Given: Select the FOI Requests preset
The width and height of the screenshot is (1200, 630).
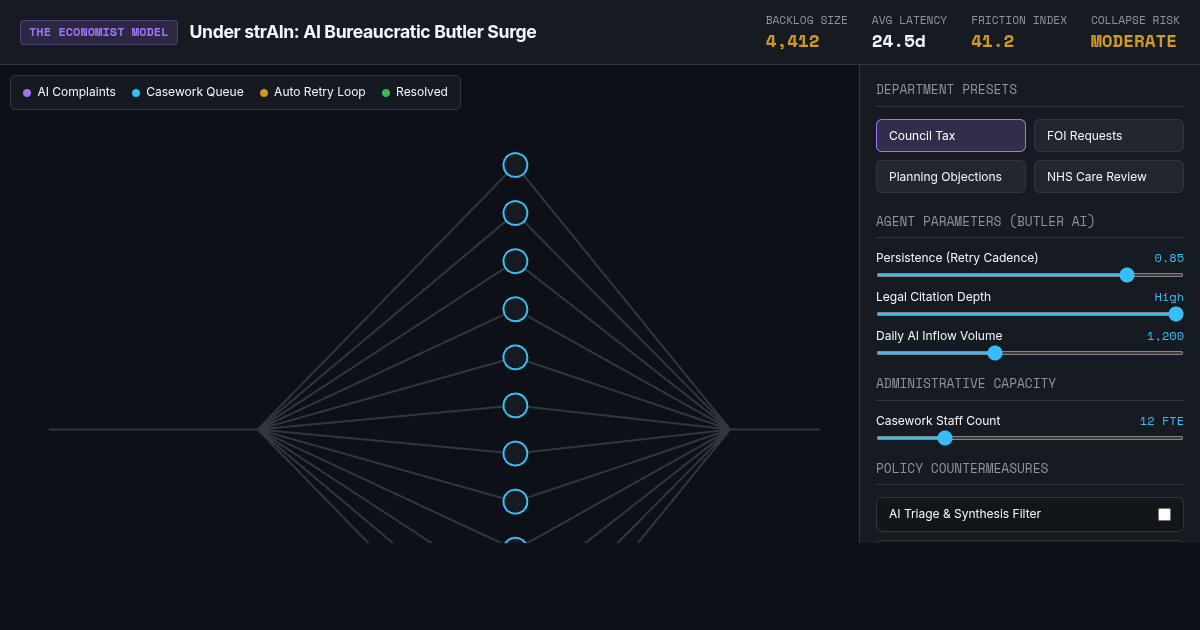Looking at the screenshot, I should (x=1109, y=135).
